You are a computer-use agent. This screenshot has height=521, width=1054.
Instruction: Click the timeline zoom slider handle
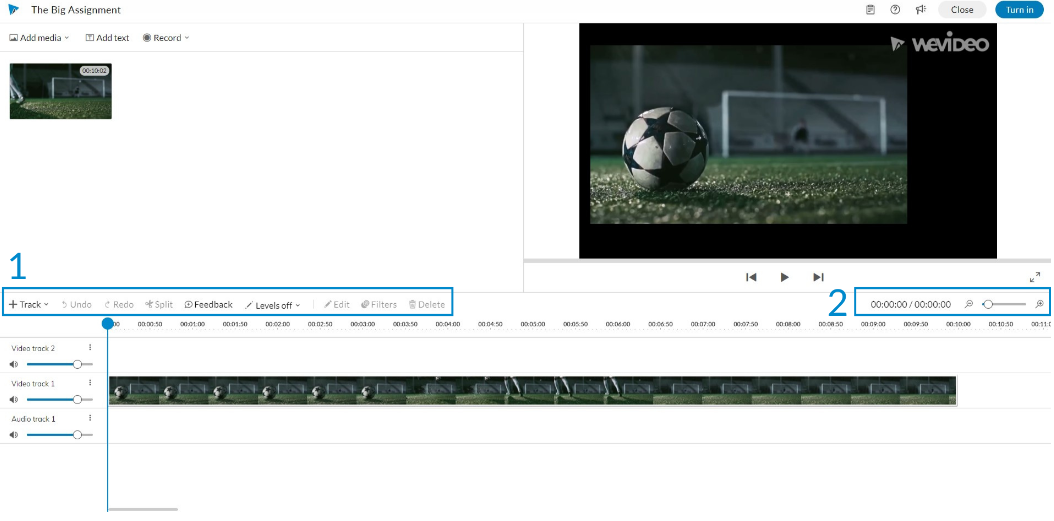[x=987, y=305]
